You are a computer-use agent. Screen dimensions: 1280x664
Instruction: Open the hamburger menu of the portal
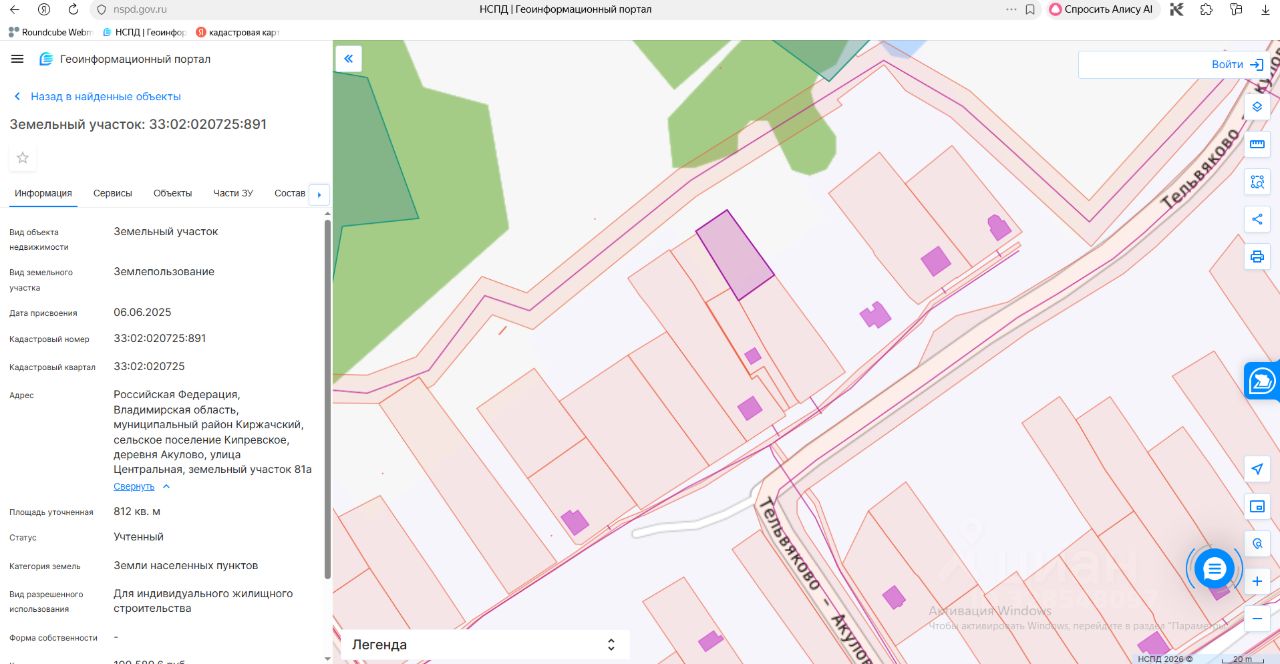pyautogui.click(x=17, y=59)
